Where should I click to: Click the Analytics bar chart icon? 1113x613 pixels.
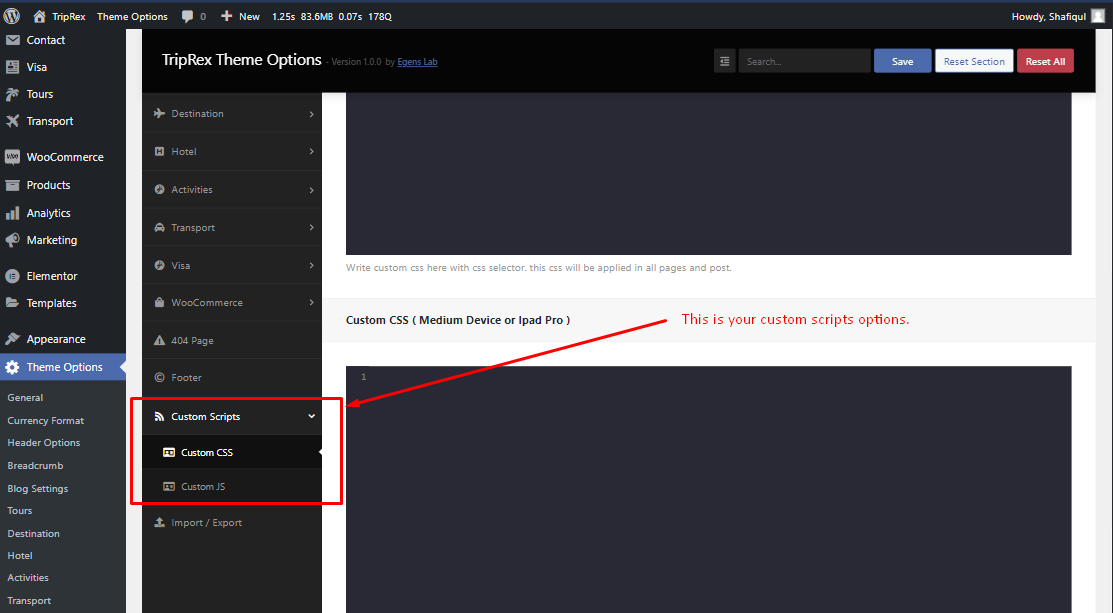point(12,213)
